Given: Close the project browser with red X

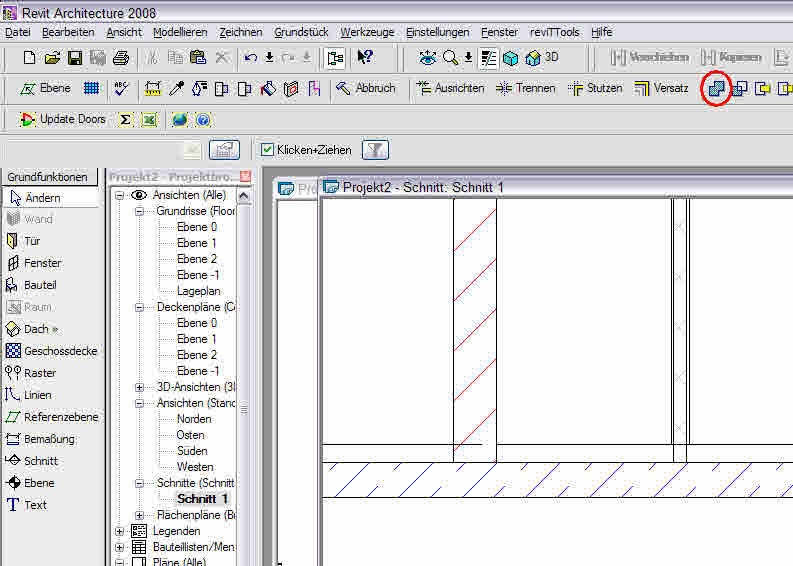Looking at the screenshot, I should (x=245, y=177).
